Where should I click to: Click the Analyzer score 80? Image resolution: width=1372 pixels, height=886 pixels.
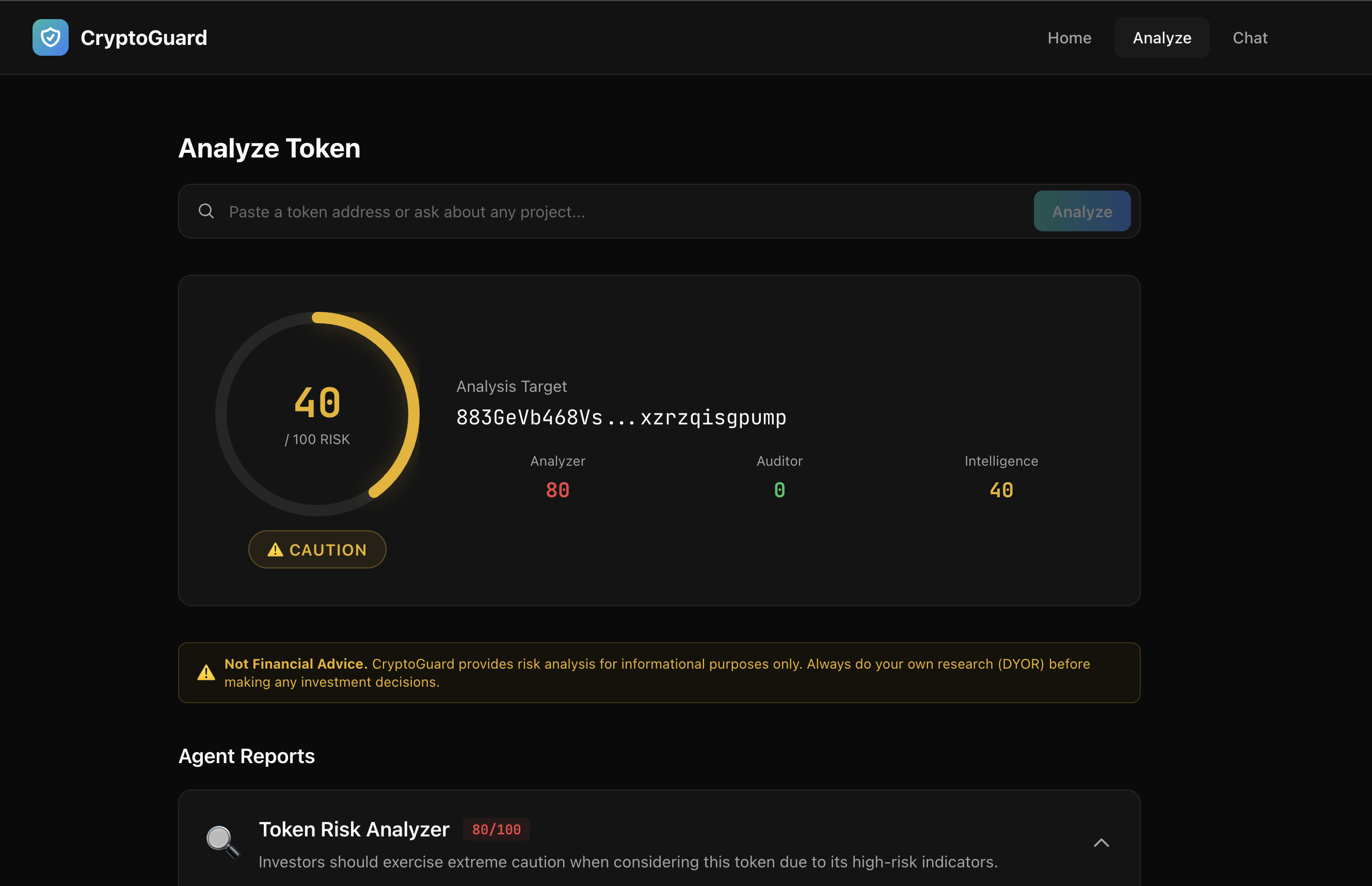(557, 490)
